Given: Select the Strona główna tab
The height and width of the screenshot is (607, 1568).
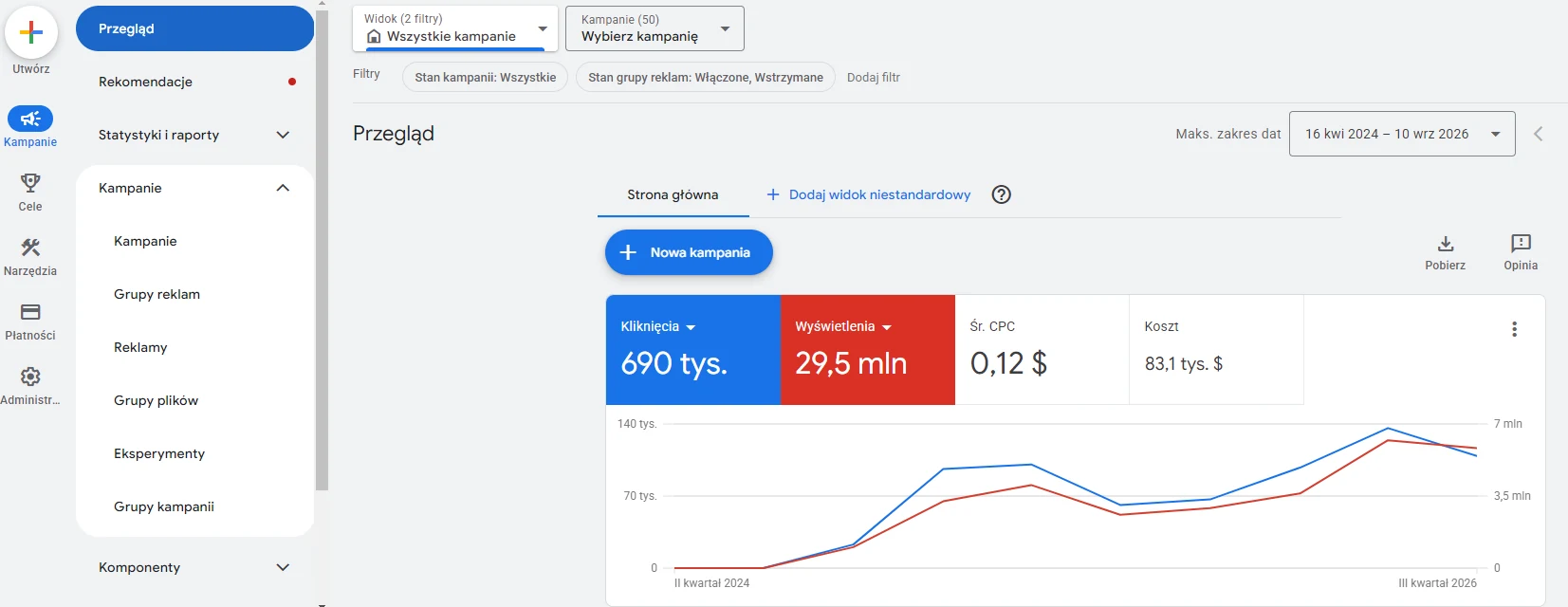Looking at the screenshot, I should point(673,194).
